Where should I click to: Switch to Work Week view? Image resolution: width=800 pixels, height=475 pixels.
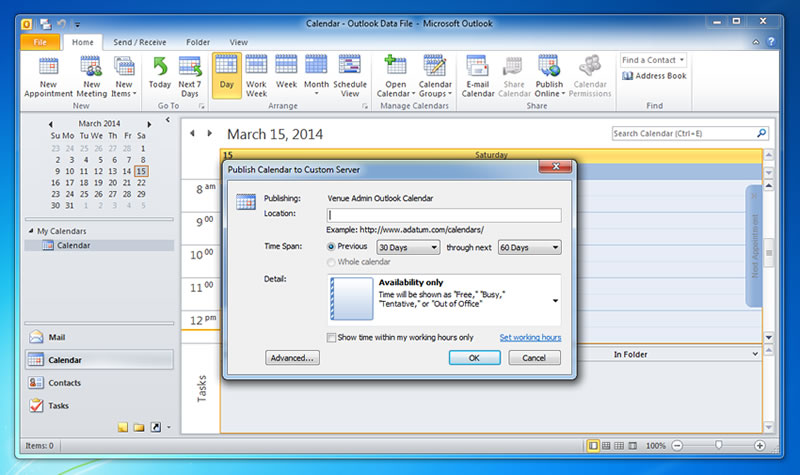(x=256, y=68)
